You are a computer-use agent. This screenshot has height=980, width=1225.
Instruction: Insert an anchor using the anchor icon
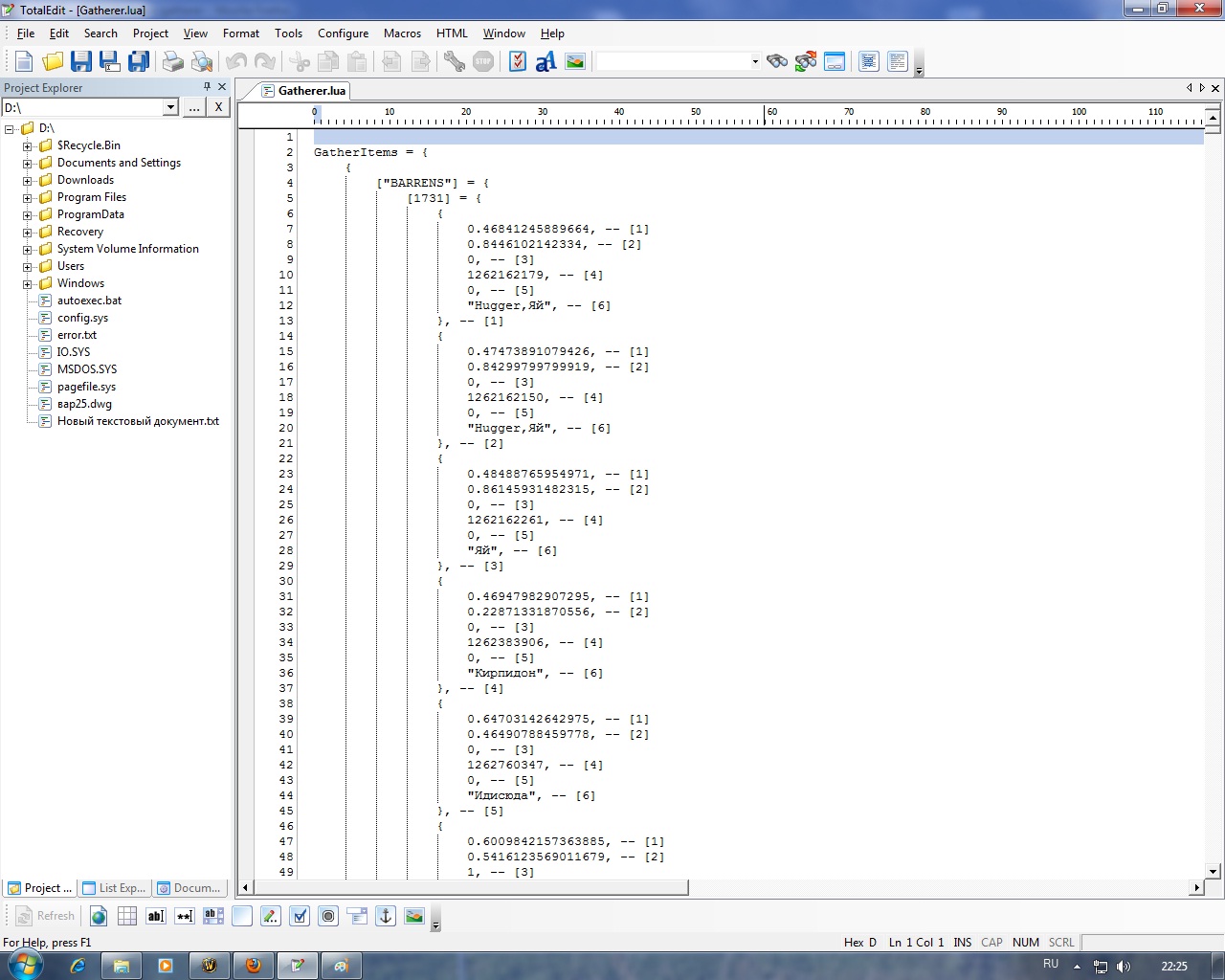coord(386,916)
